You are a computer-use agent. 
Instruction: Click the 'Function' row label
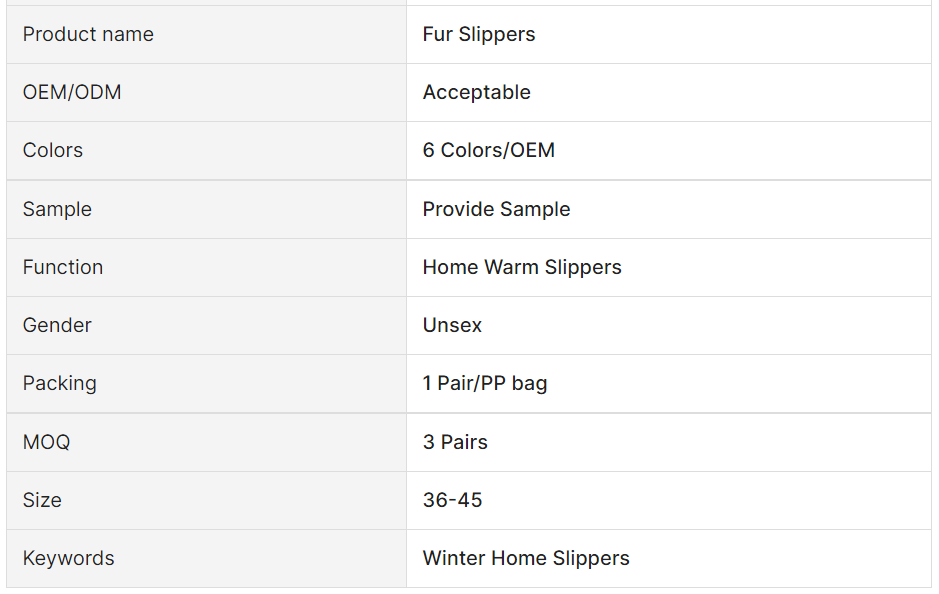pyautogui.click(x=63, y=267)
